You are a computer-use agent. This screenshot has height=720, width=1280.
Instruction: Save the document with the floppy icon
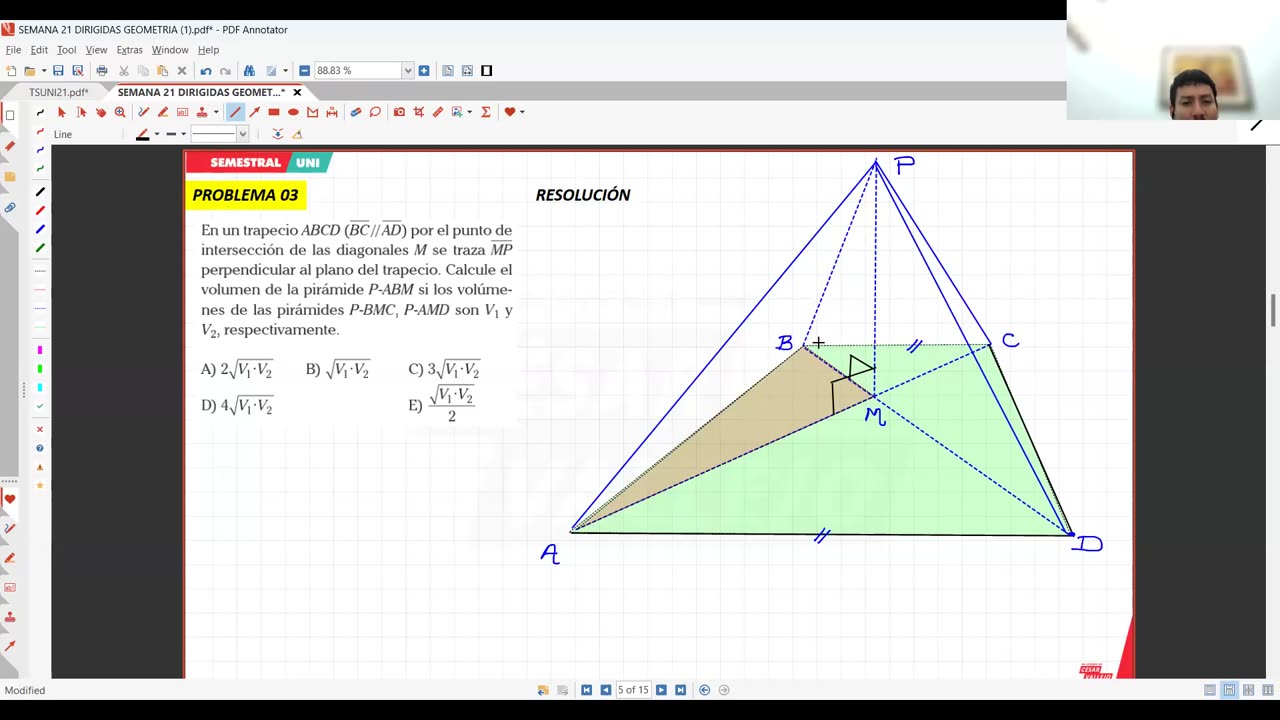58,71
